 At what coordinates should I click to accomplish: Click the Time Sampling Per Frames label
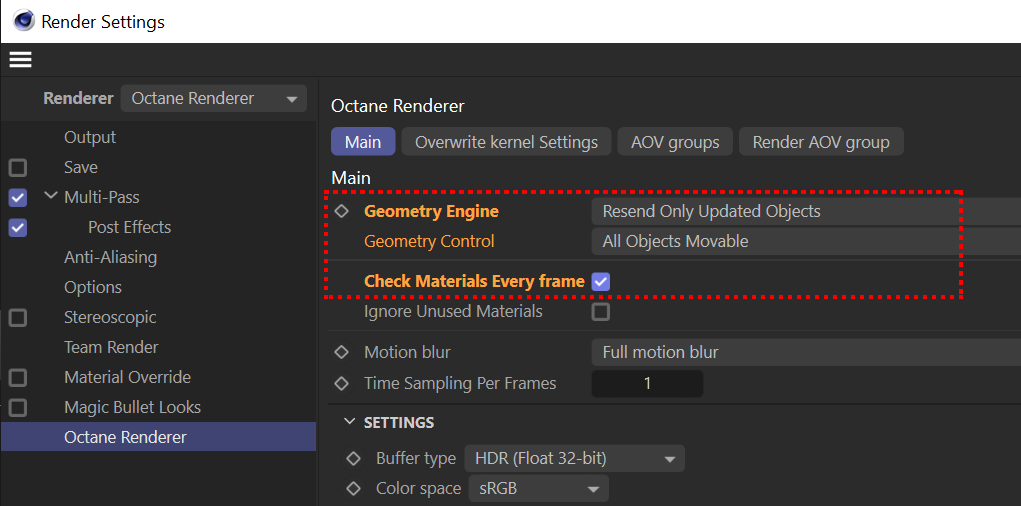click(x=460, y=383)
